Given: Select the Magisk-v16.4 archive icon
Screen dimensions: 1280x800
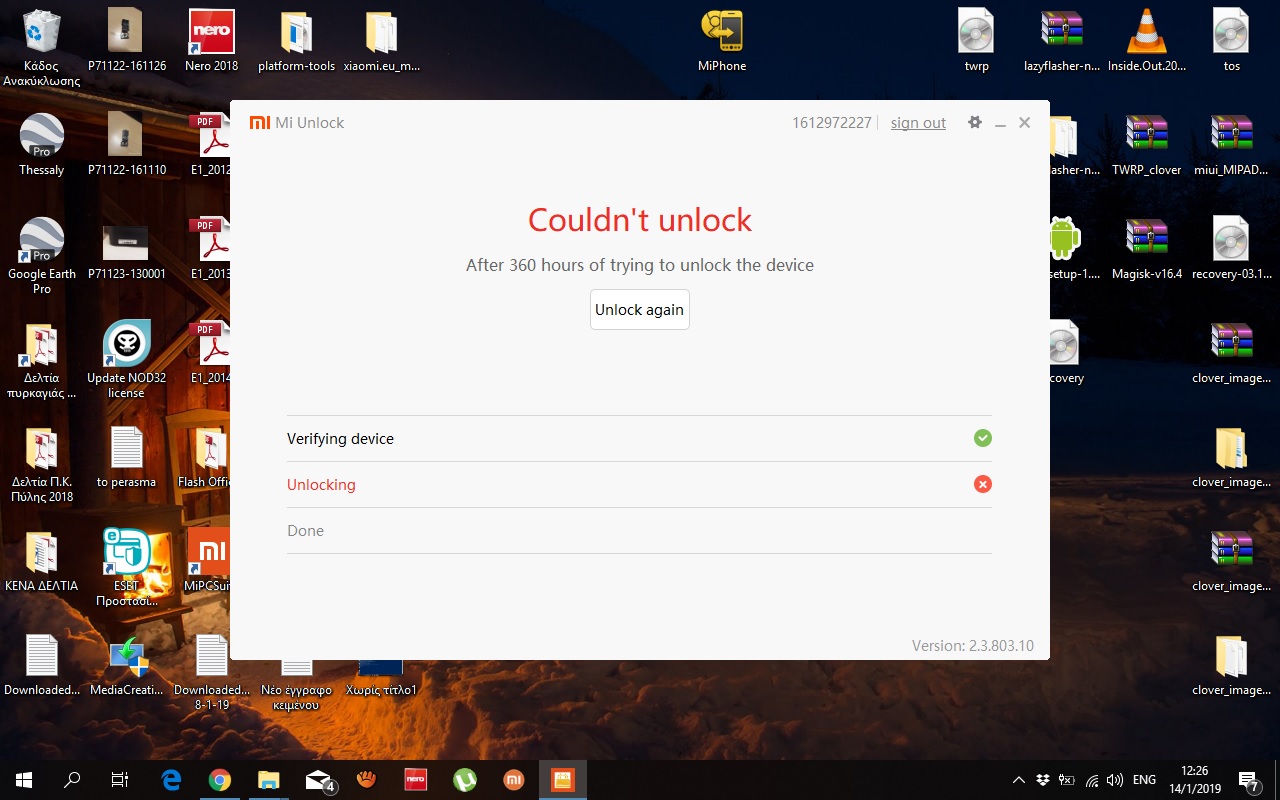Looking at the screenshot, I should [x=1147, y=250].
